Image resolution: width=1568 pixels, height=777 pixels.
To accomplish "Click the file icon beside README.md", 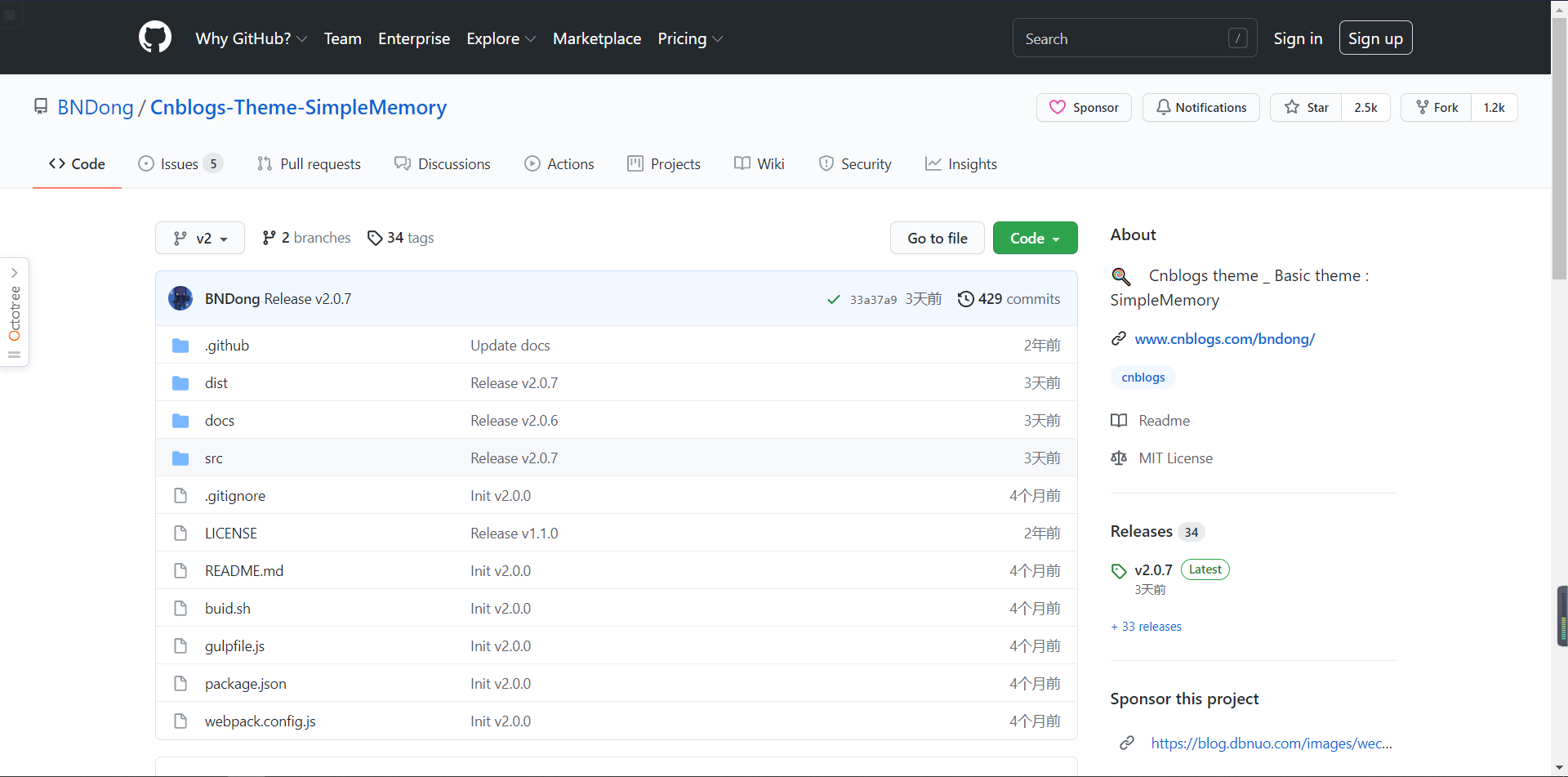I will 180,571.
